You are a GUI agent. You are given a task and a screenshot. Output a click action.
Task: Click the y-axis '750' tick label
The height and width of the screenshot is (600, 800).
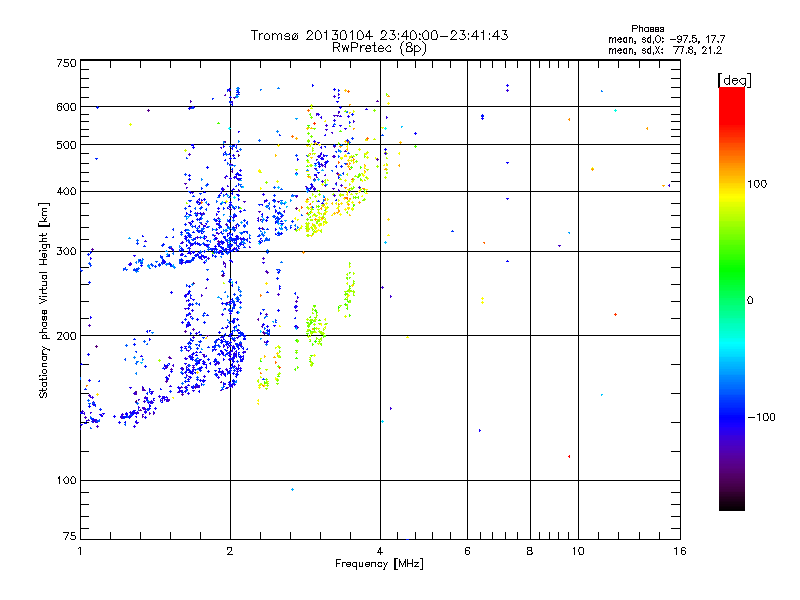pos(67,63)
